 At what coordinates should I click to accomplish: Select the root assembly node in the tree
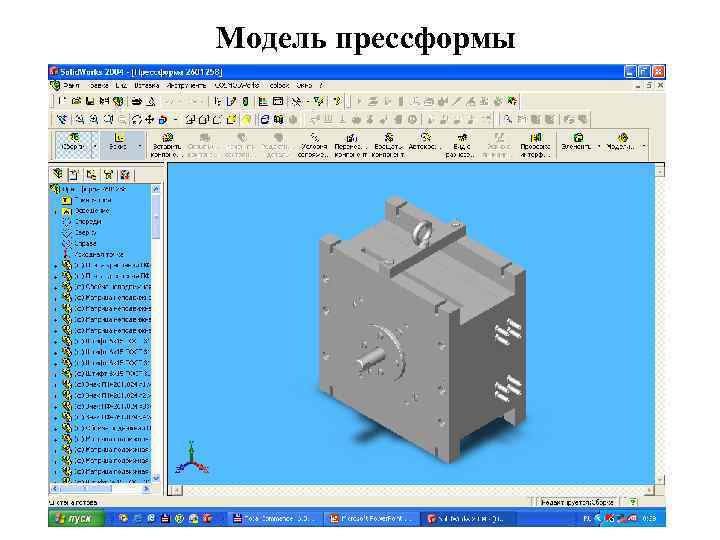pos(90,189)
